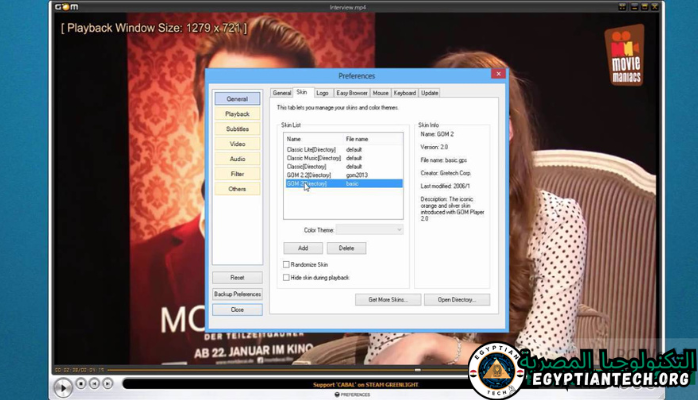The image size is (698, 400).
Task: Open the Subtitles preferences category
Action: [237, 129]
